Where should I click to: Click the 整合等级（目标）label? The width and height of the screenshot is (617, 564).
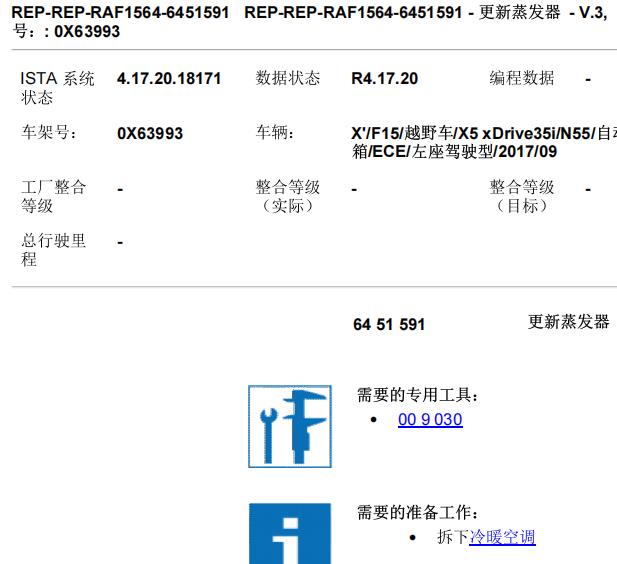pyautogui.click(x=522, y=196)
